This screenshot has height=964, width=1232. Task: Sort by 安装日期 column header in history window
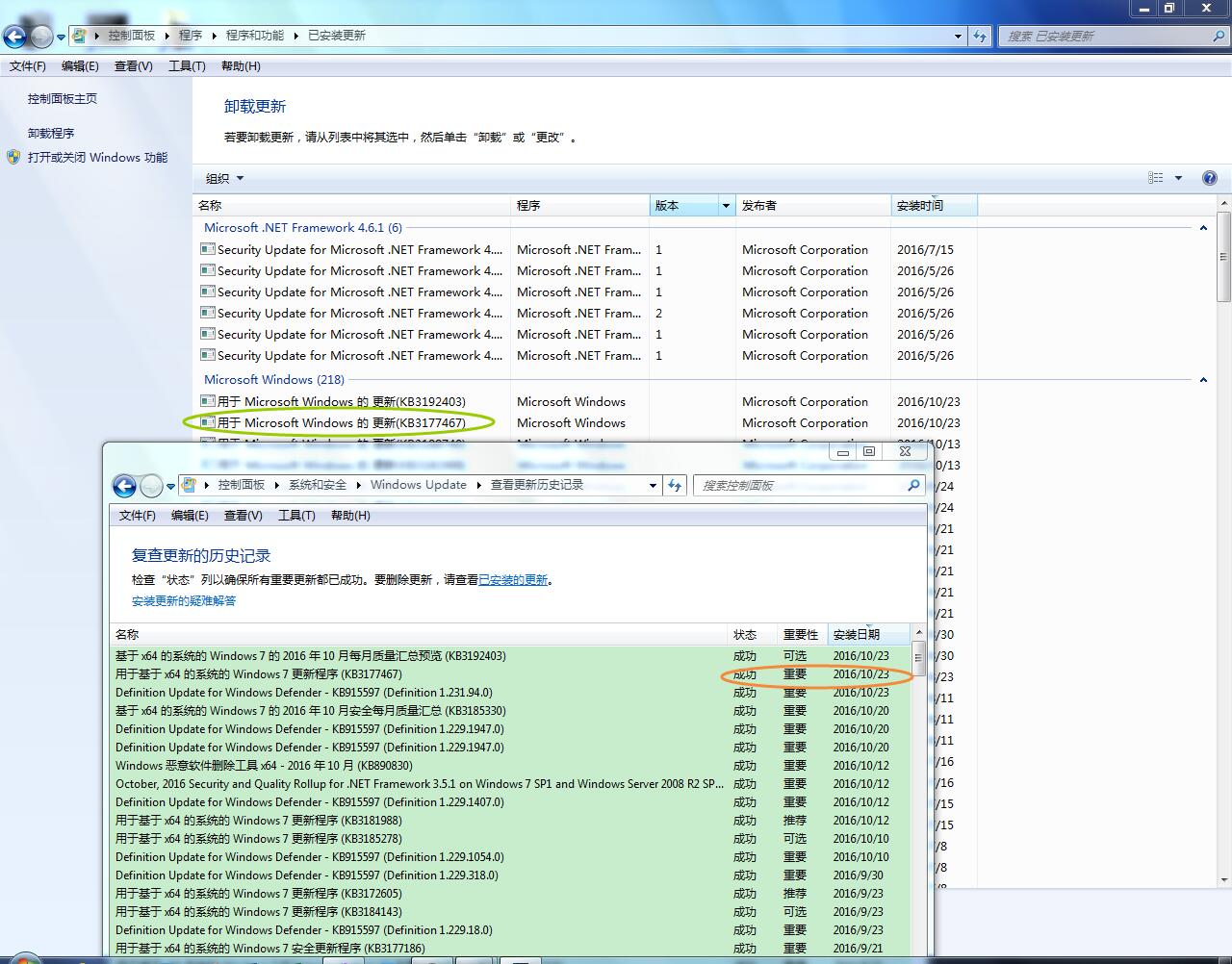click(x=868, y=635)
